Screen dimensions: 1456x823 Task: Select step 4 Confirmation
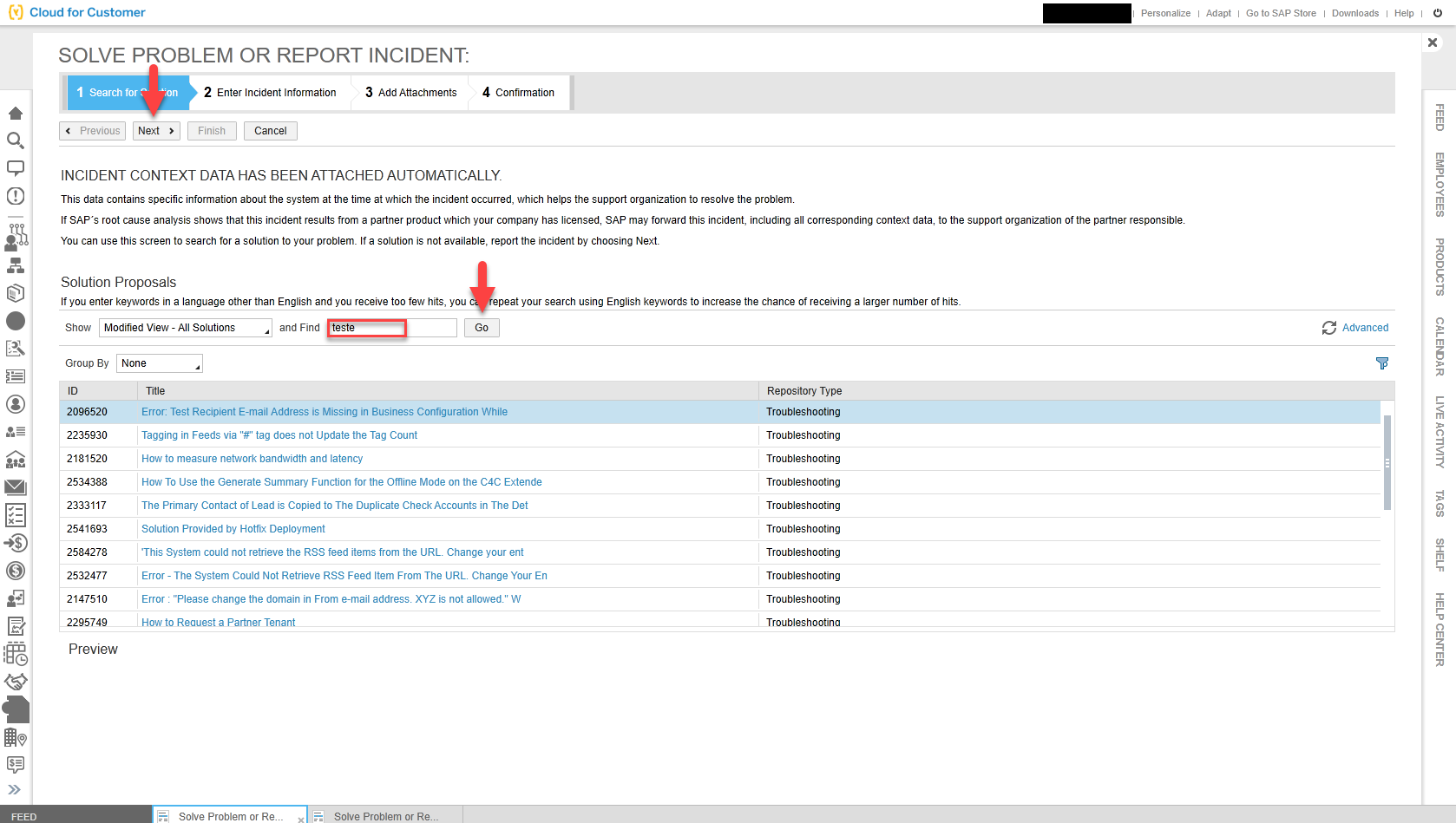(518, 93)
